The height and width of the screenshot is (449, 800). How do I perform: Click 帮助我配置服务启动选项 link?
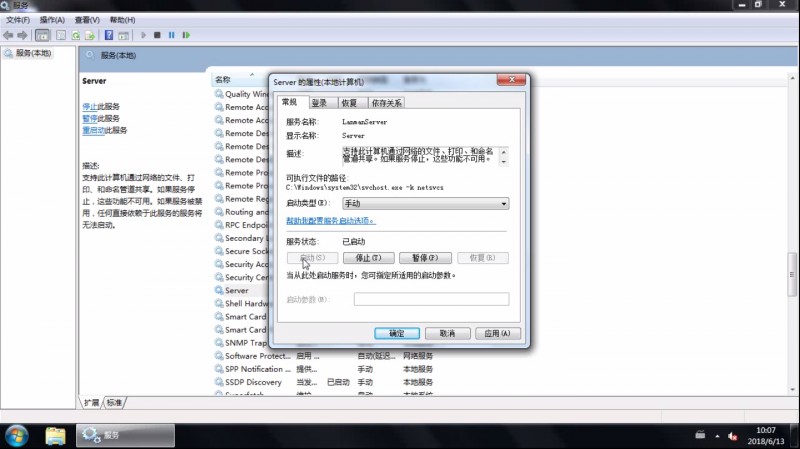point(331,221)
